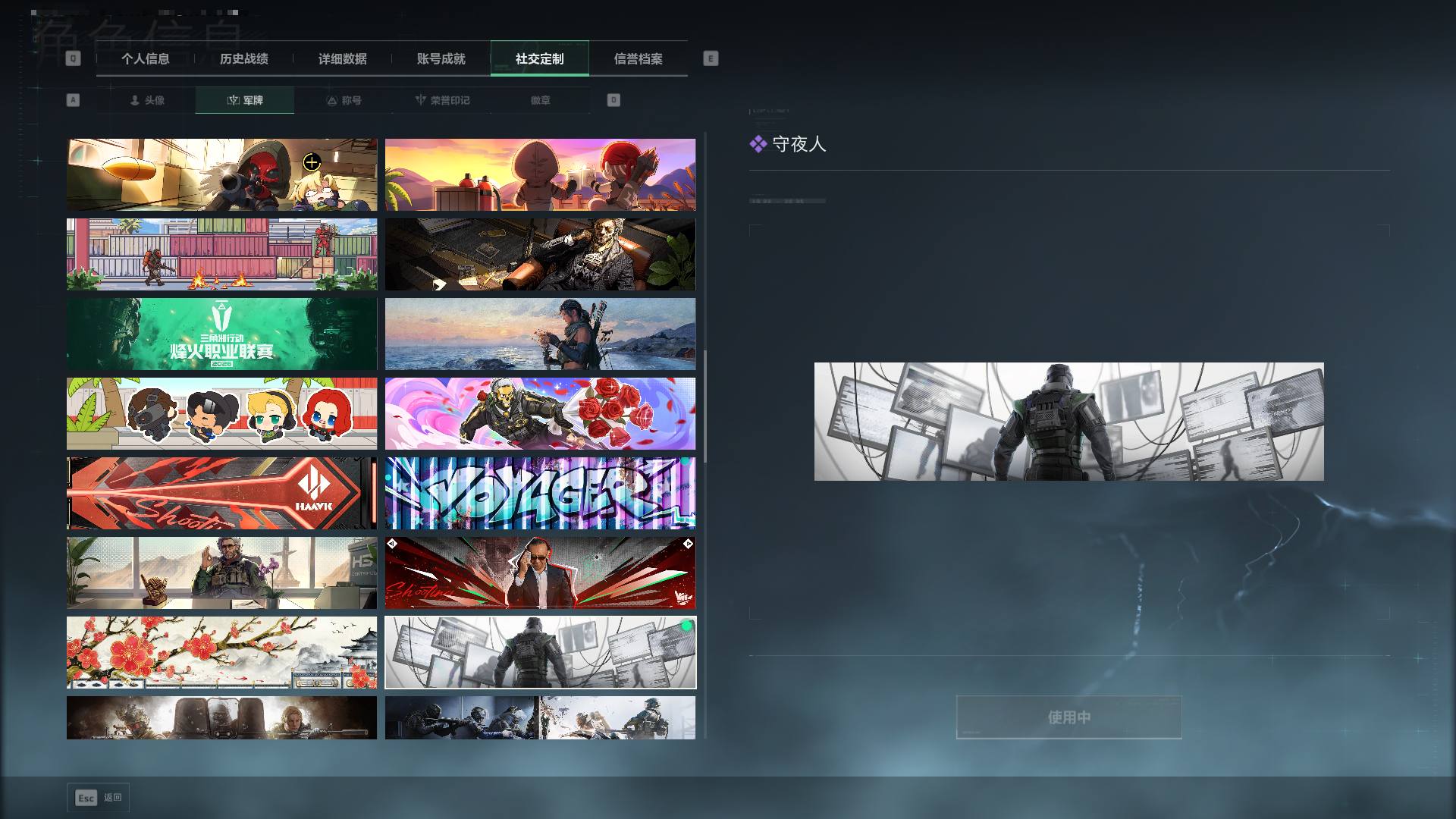Image resolution: width=1456 pixels, height=819 pixels.
Task: Open the 信誉档案 tab
Action: click(x=638, y=58)
